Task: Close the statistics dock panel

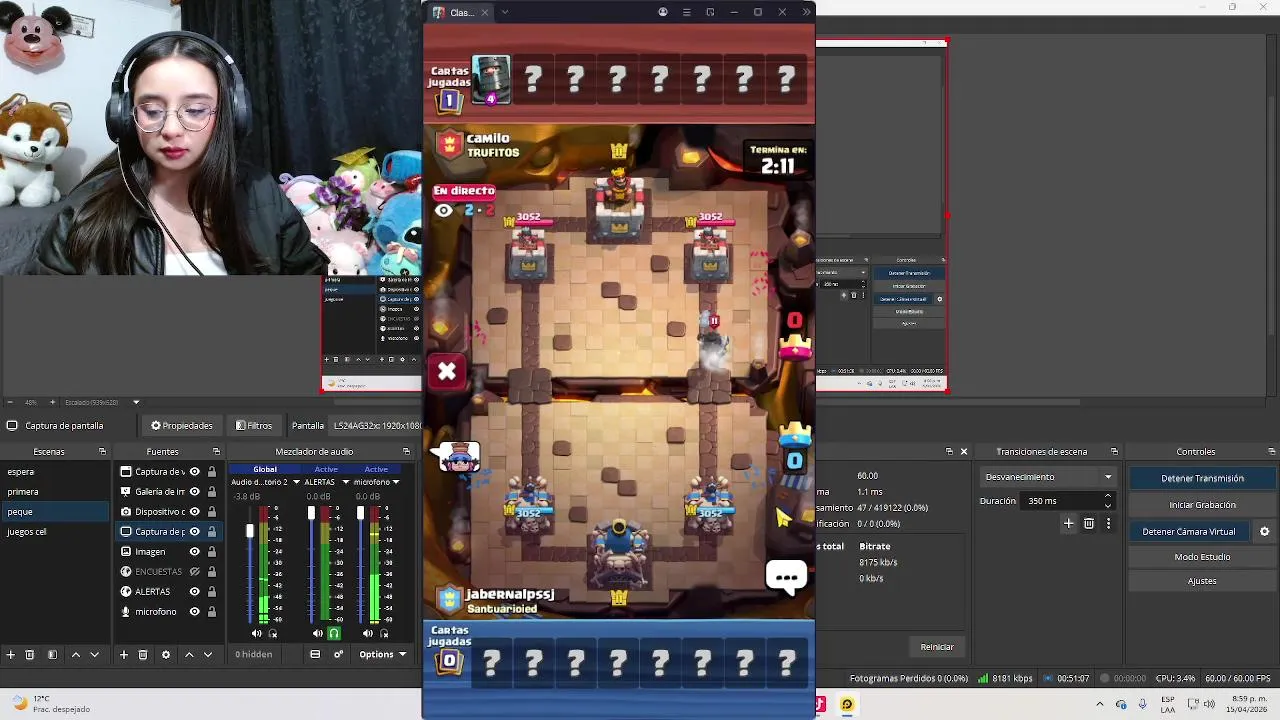Action: point(964,451)
